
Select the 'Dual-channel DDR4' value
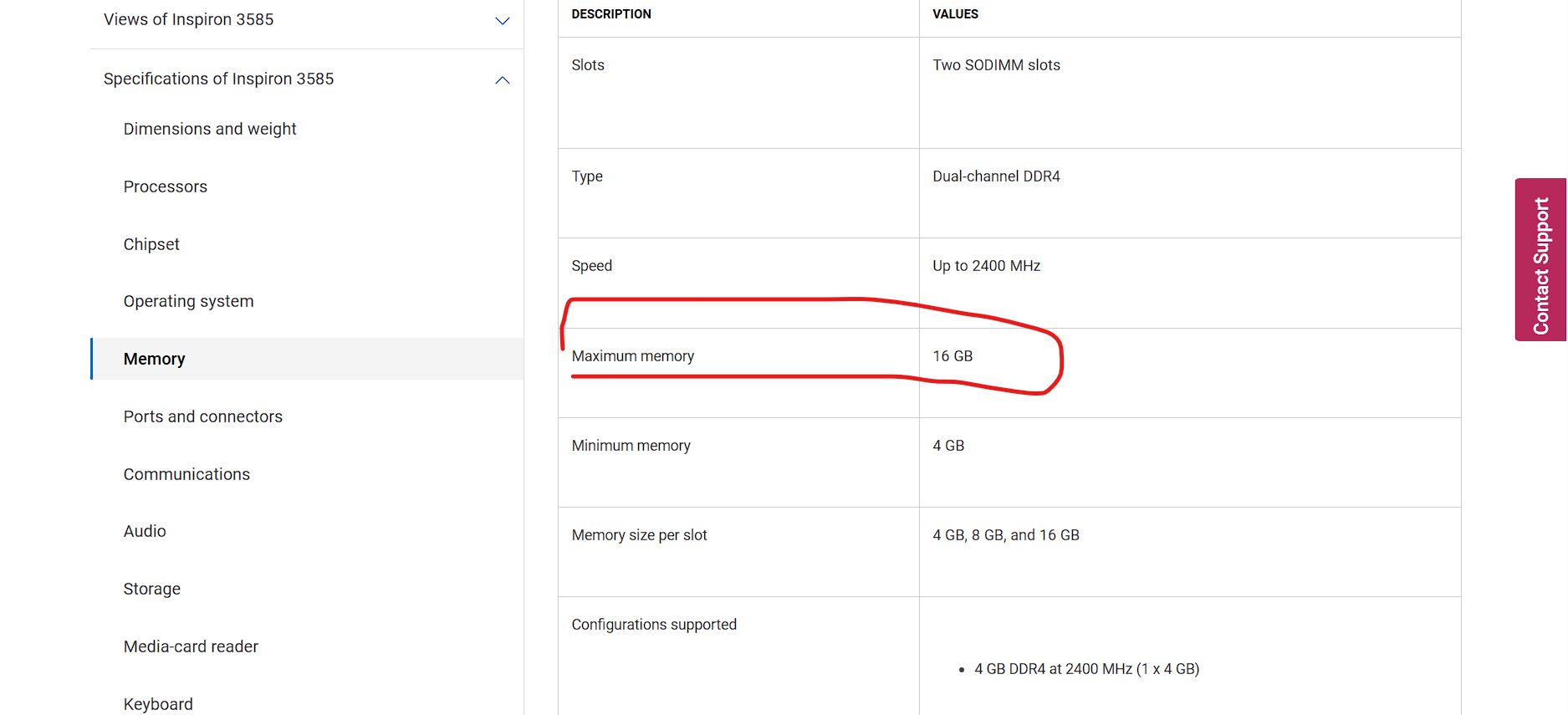click(996, 176)
